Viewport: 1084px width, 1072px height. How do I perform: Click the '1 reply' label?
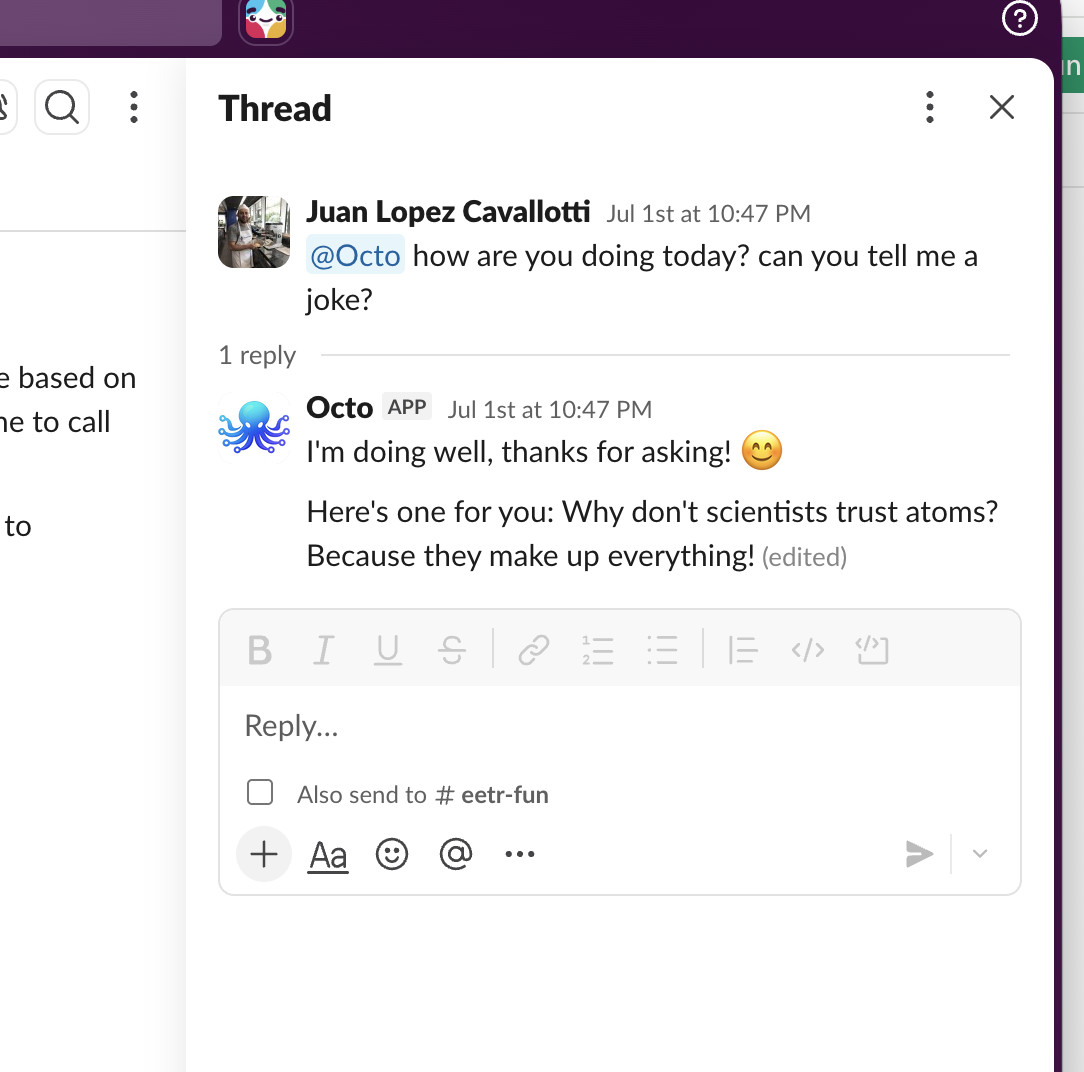click(257, 355)
